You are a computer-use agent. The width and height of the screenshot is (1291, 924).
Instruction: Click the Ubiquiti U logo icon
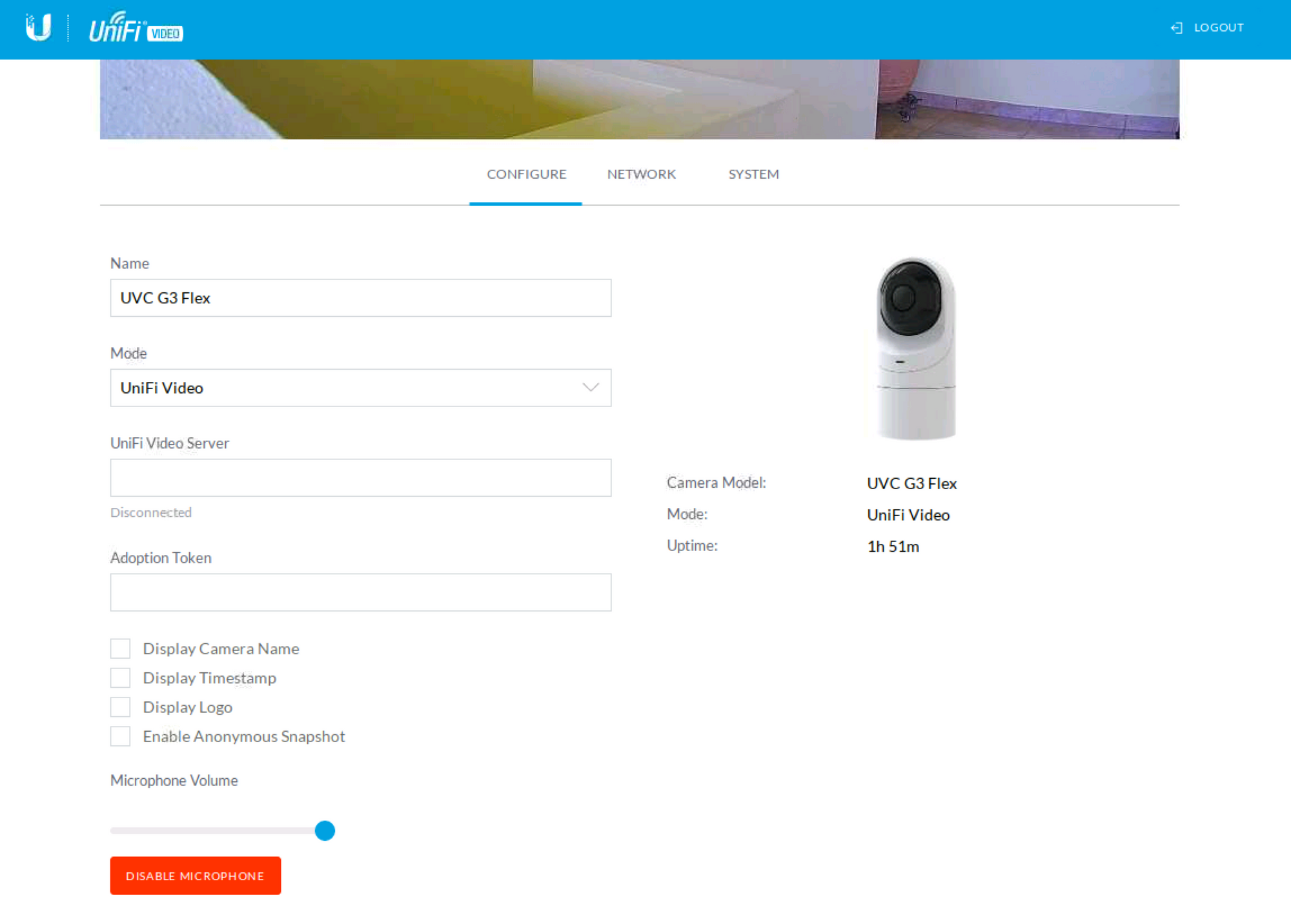click(38, 28)
